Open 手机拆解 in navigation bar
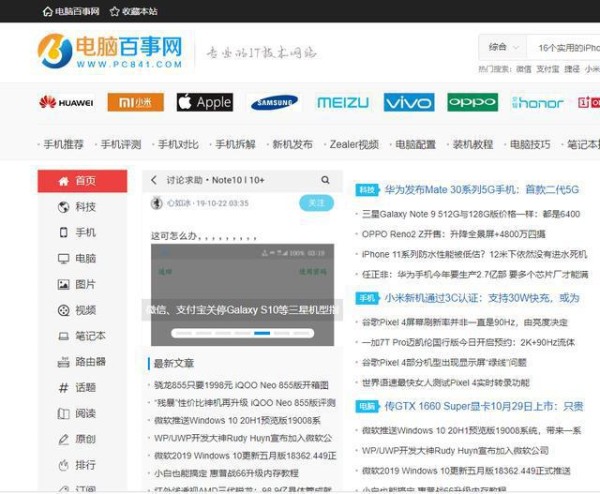The height and width of the screenshot is (494, 600). (235, 144)
